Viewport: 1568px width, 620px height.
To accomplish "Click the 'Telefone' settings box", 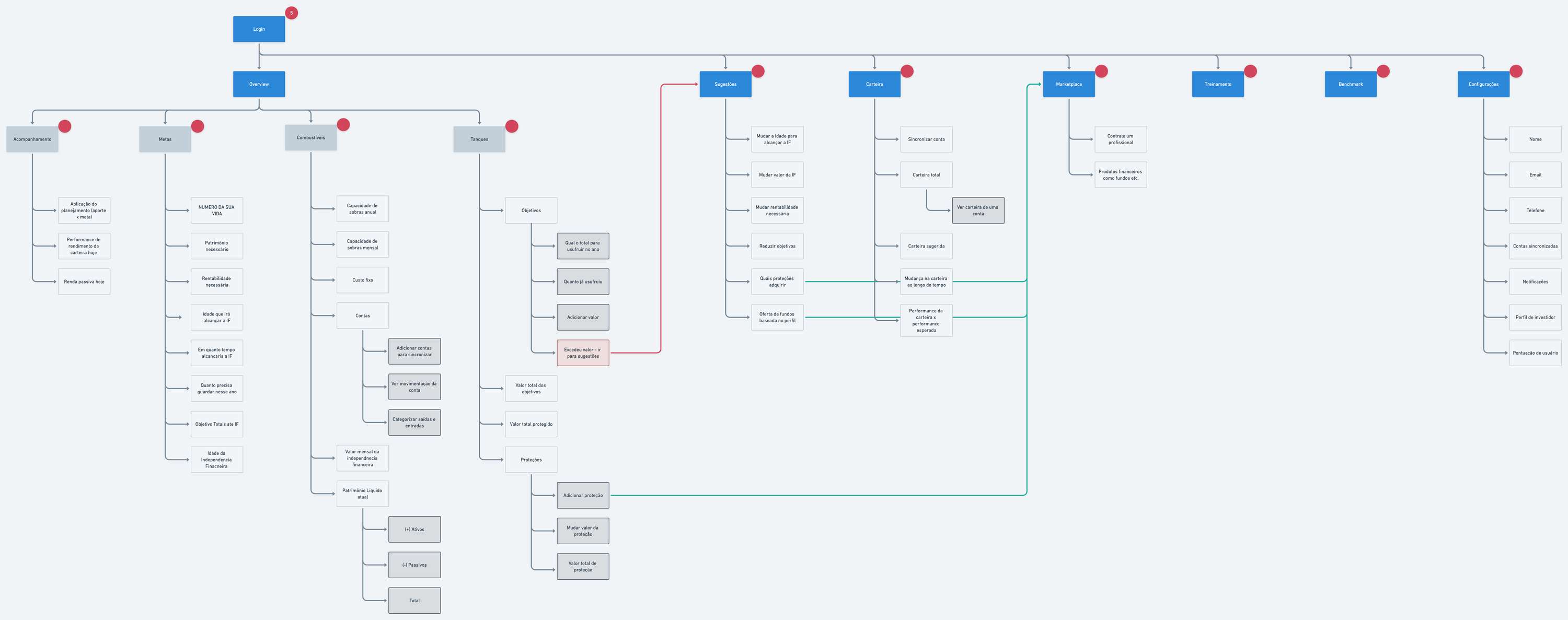I will point(1535,210).
